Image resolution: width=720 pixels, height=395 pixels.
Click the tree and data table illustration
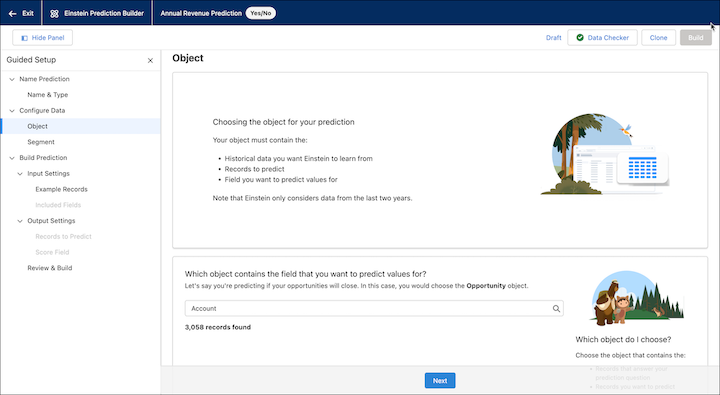(x=604, y=154)
